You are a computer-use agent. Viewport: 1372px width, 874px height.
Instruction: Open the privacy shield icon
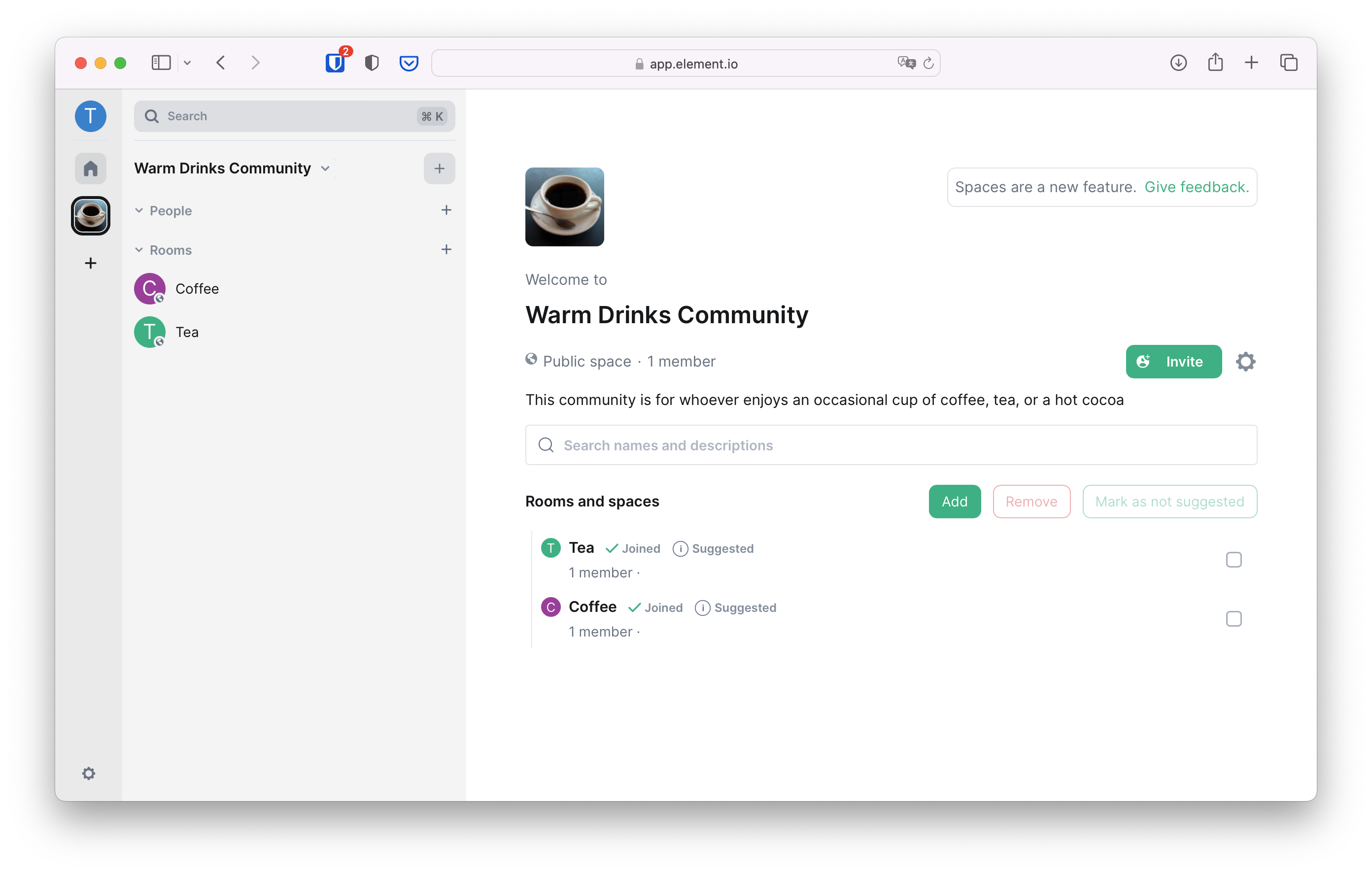[372, 62]
